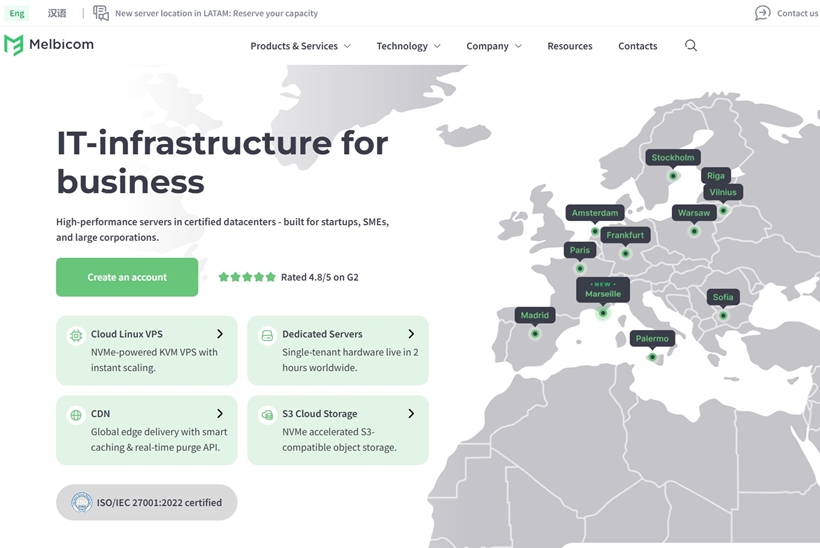The width and height of the screenshot is (820, 548).
Task: Click the Sofia map label
Action: (723, 297)
